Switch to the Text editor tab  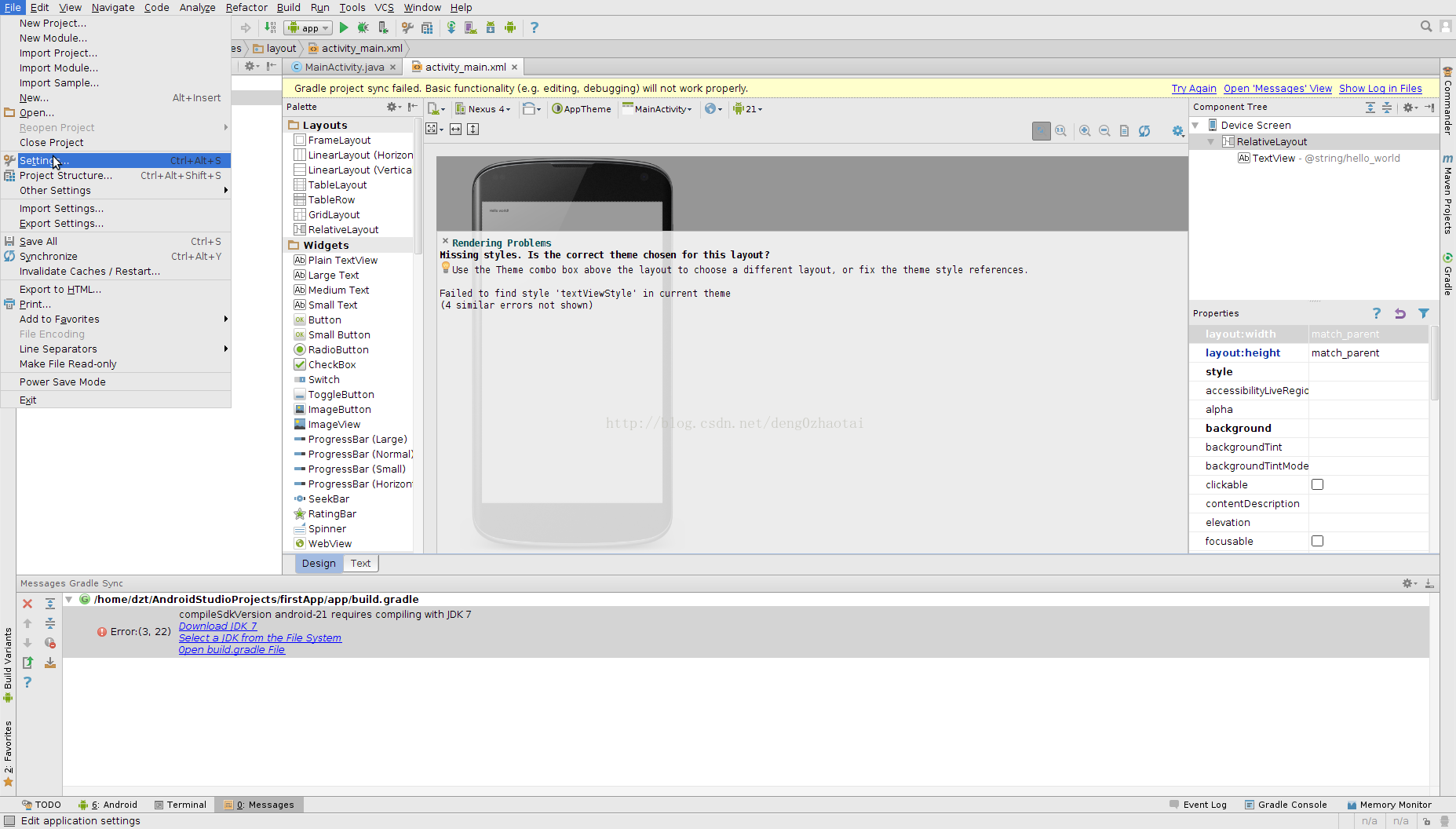[360, 563]
